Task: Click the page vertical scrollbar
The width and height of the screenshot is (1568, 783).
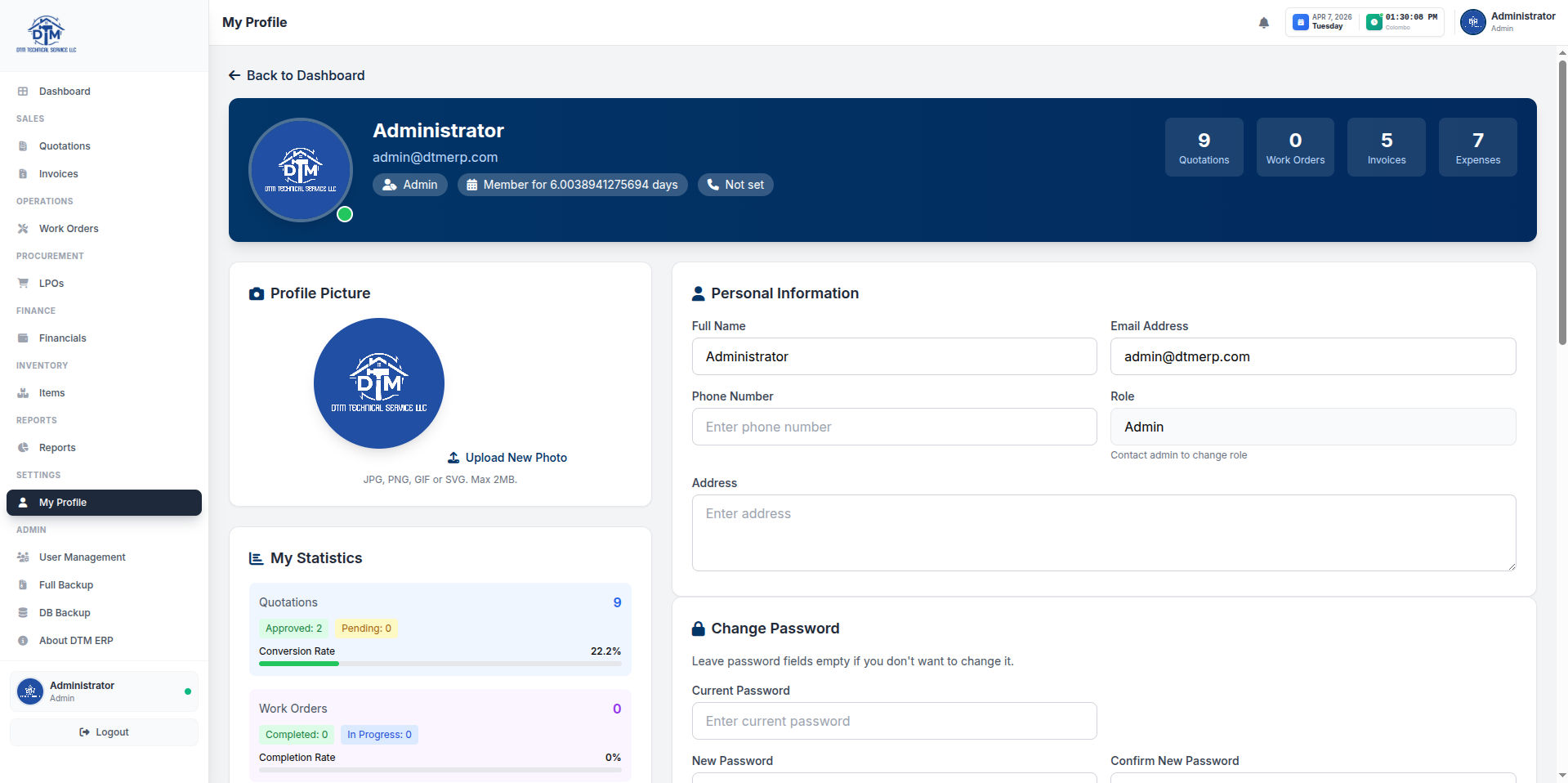Action: pos(1562,203)
